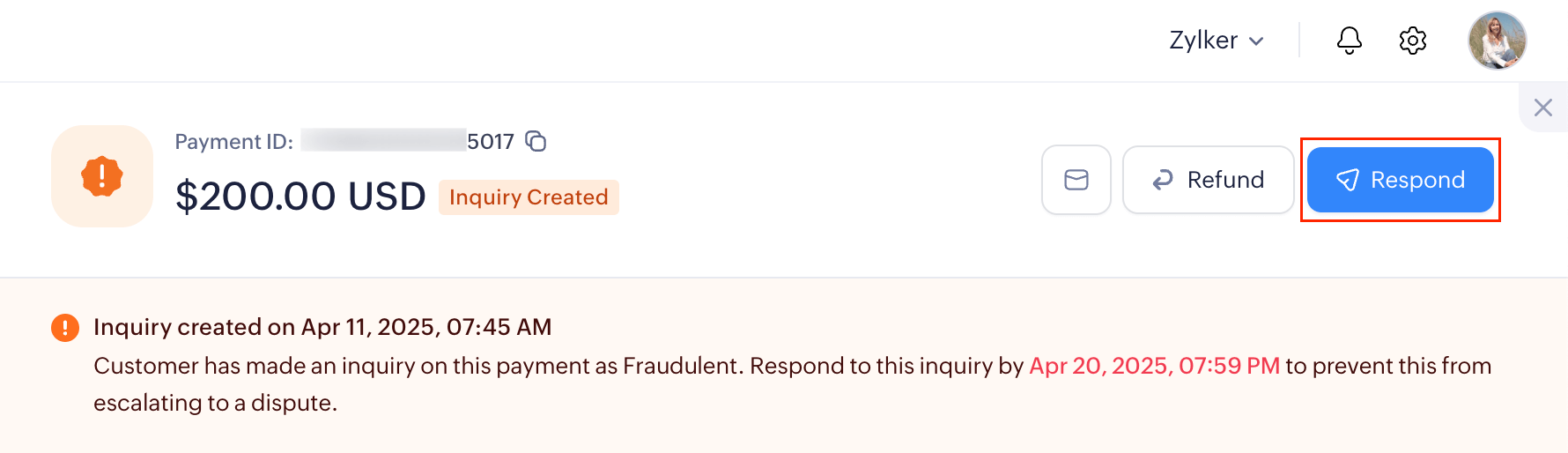This screenshot has height=453, width=1568.
Task: Click the inquiry created on Apr 11 heading
Action: 322,327
